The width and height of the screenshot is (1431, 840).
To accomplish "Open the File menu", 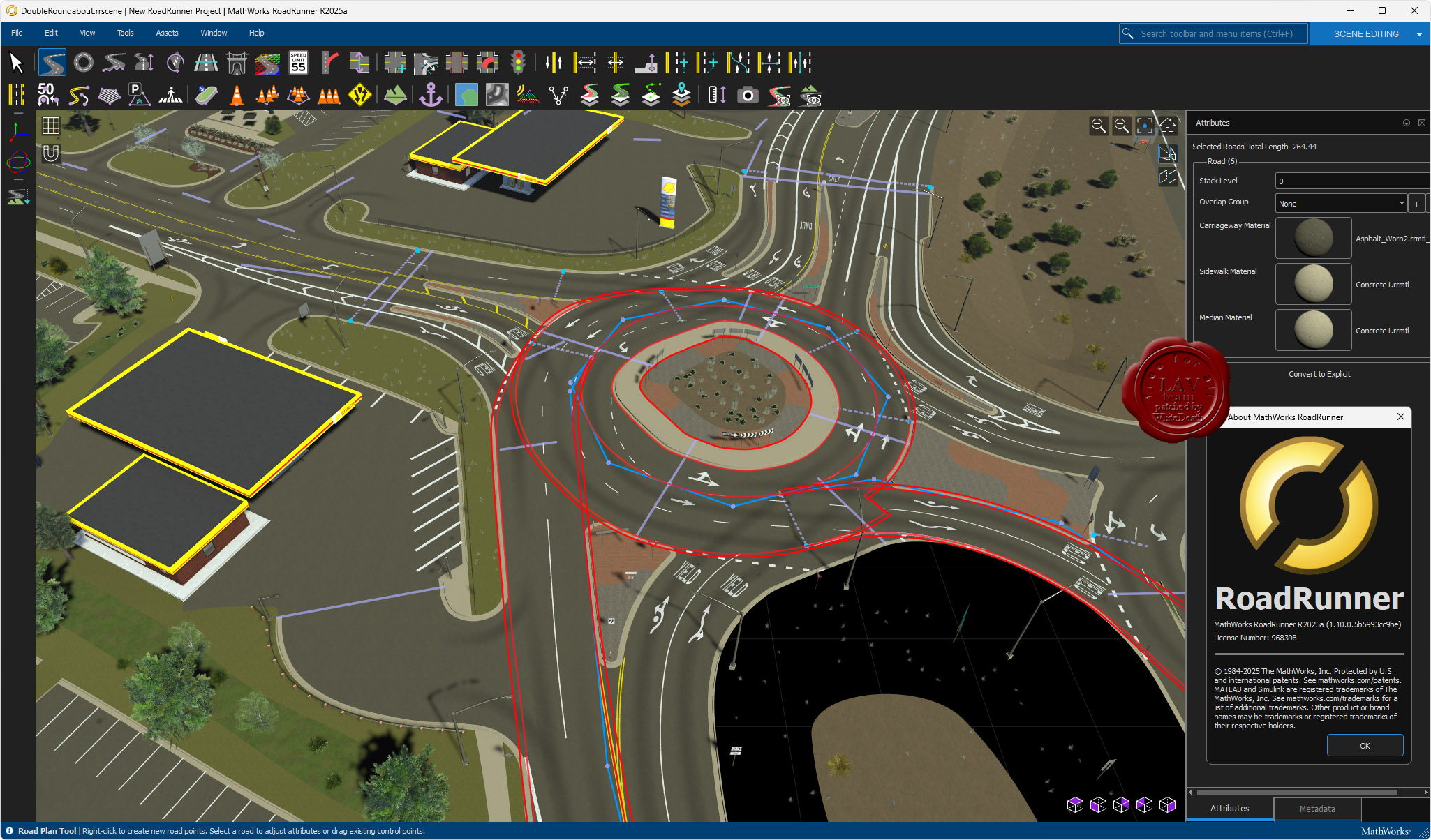I will (x=17, y=33).
